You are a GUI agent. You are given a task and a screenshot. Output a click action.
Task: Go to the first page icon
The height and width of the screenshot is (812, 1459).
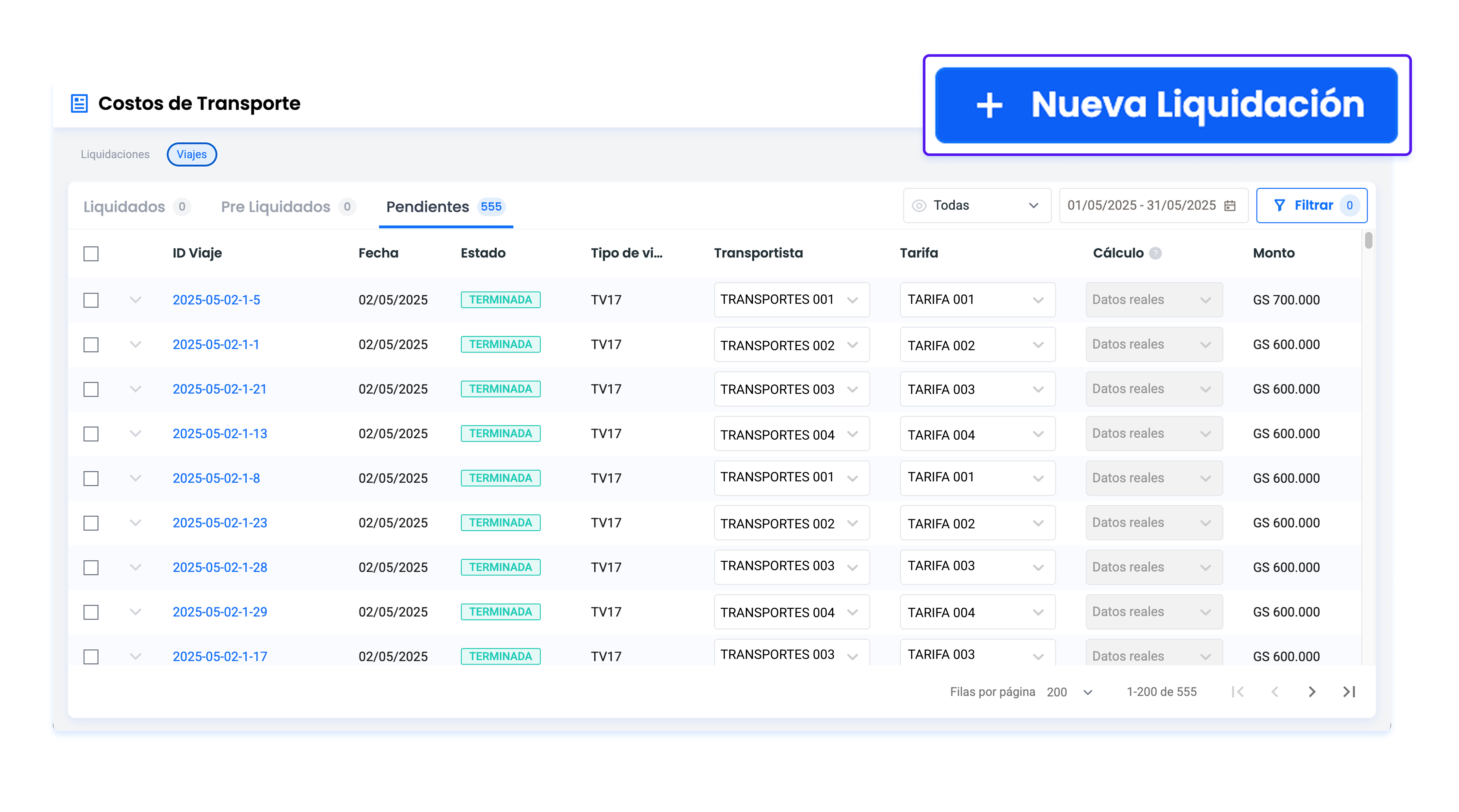click(1238, 691)
